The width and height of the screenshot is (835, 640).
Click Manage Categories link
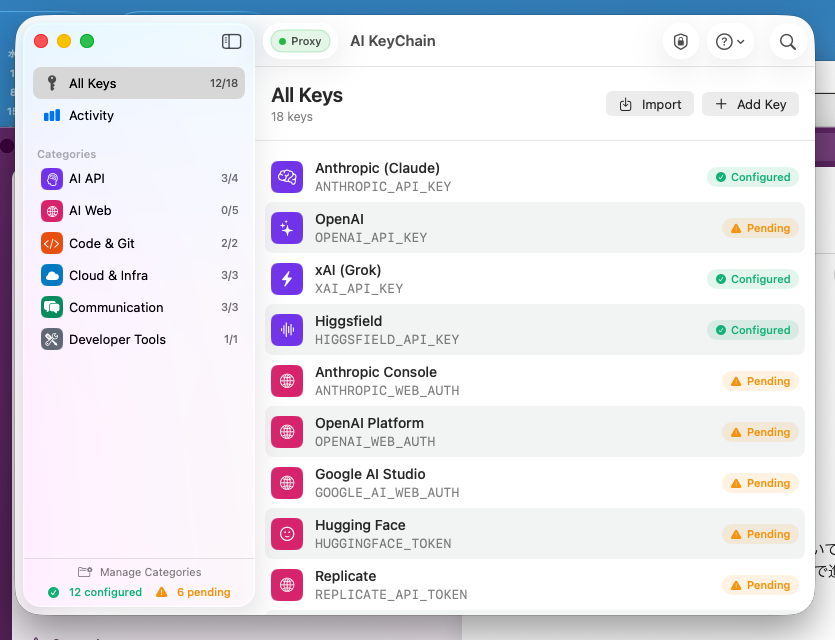139,572
